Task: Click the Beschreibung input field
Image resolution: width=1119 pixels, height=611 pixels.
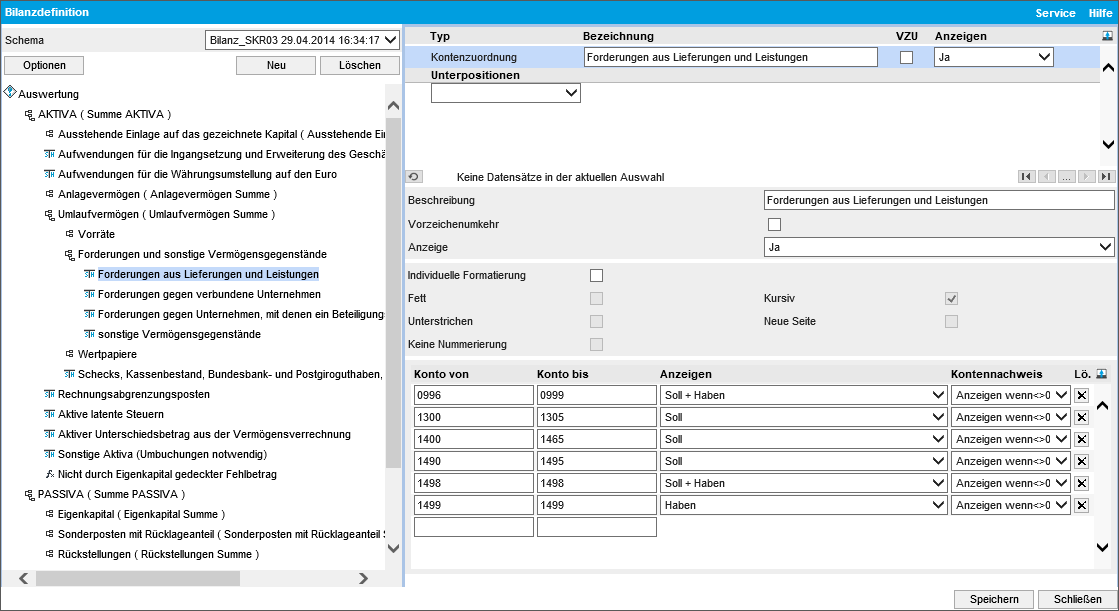Action: [x=938, y=200]
